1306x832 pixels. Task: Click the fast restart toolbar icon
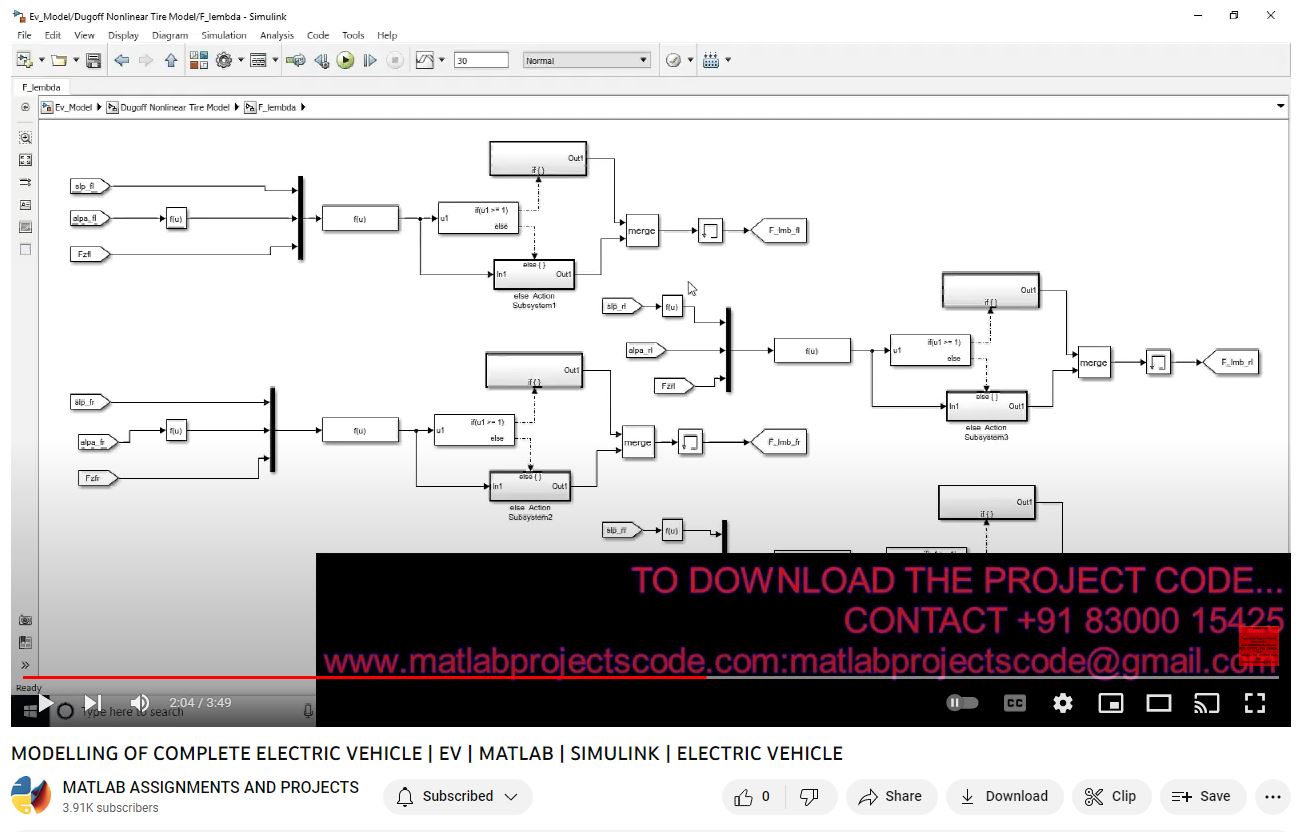pyautogui.click(x=296, y=61)
